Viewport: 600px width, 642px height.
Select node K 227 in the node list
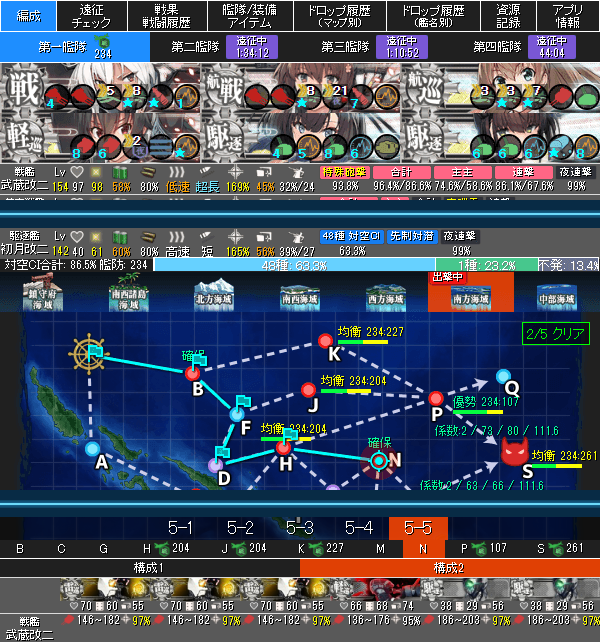click(x=321, y=549)
